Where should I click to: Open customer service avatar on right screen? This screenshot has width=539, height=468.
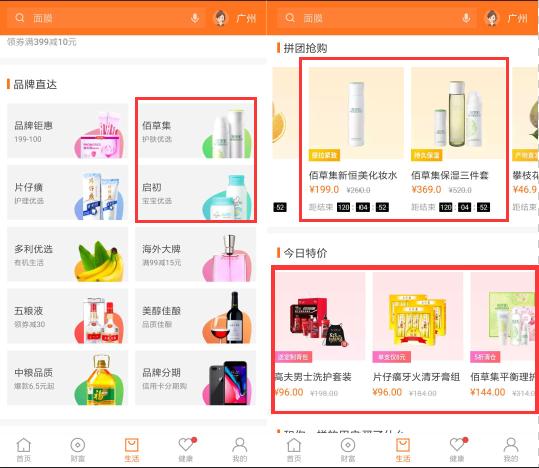(x=492, y=18)
